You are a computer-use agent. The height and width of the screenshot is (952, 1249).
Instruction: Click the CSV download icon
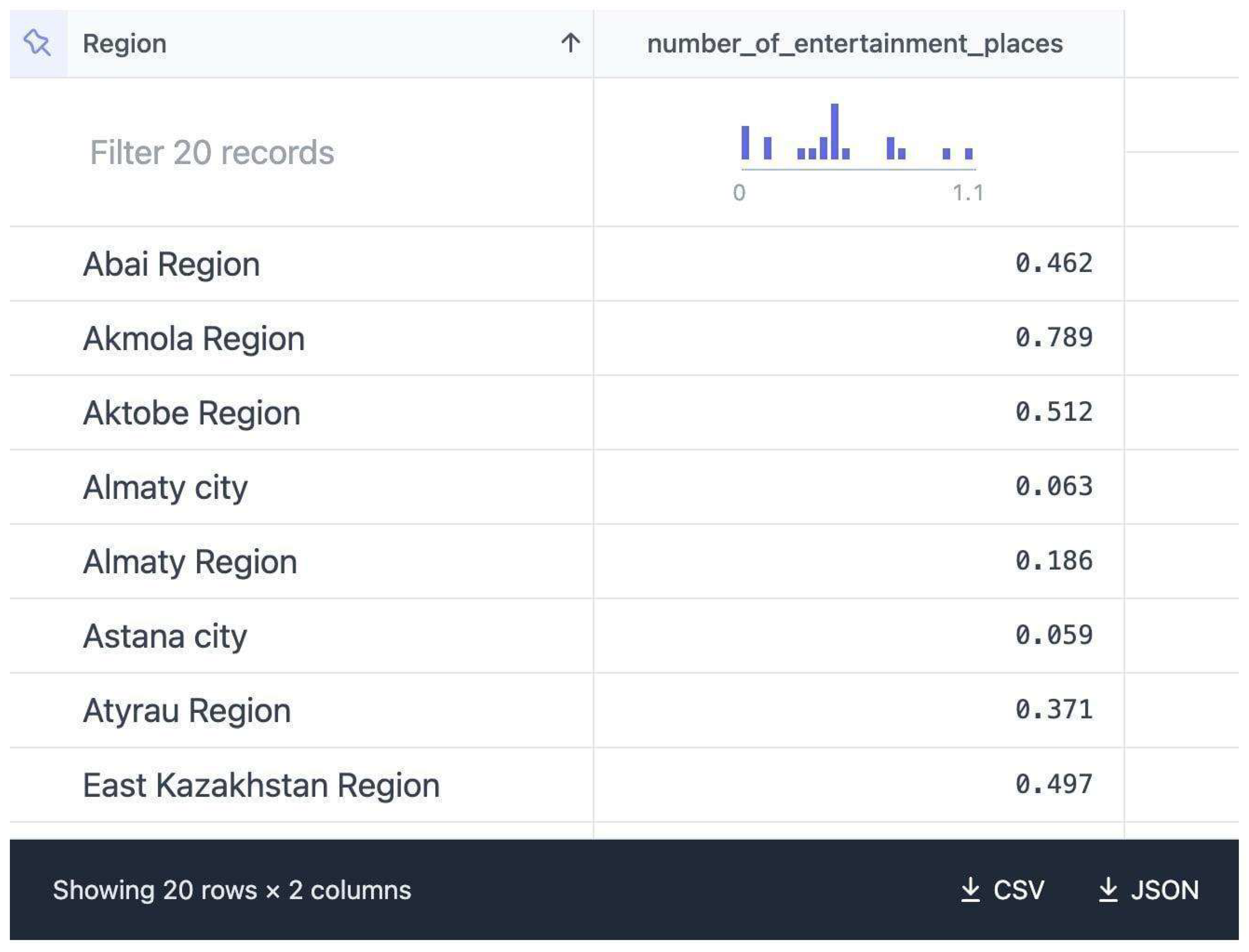[970, 890]
